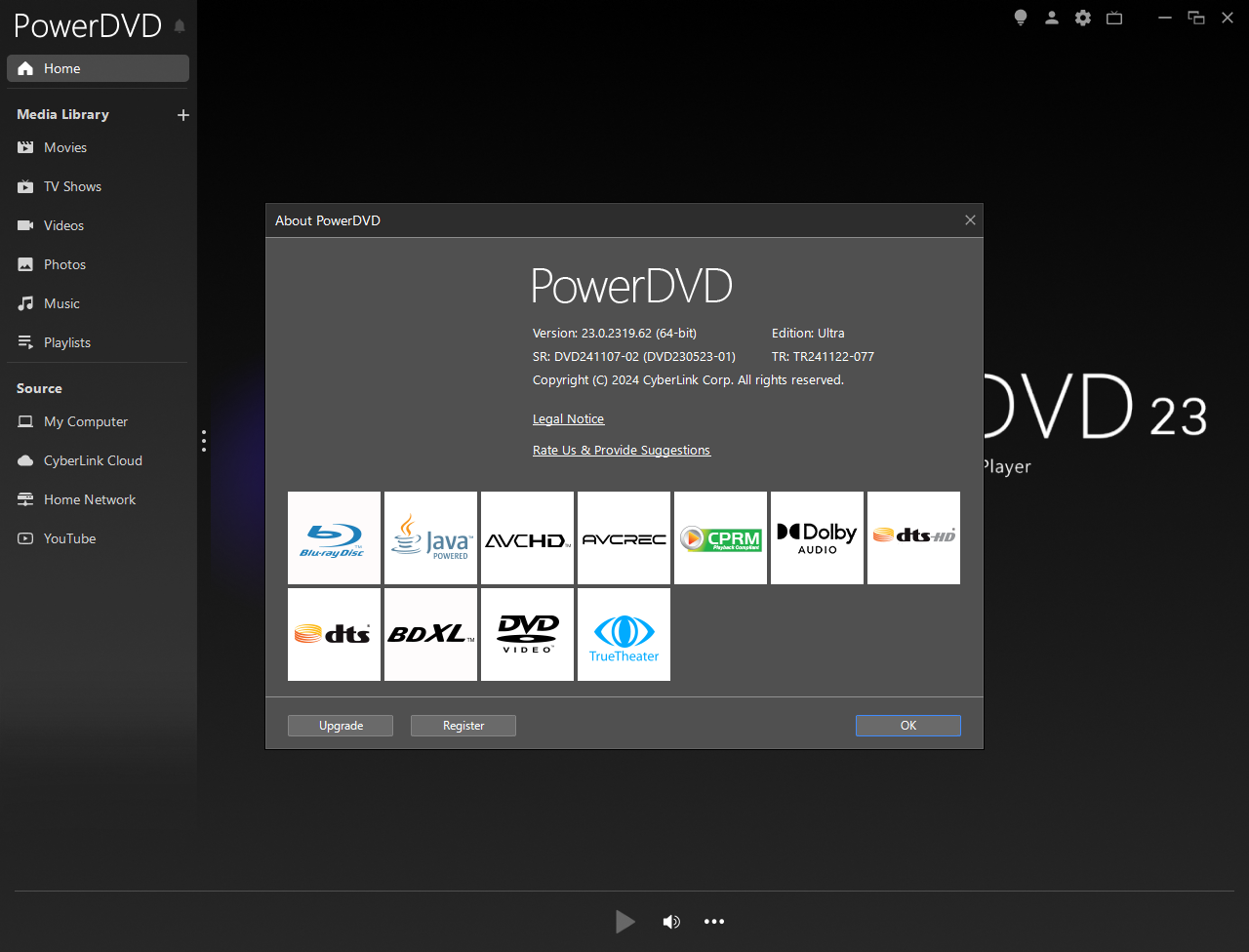Image resolution: width=1249 pixels, height=952 pixels.
Task: Confirm the dialog with OK
Action: [908, 726]
